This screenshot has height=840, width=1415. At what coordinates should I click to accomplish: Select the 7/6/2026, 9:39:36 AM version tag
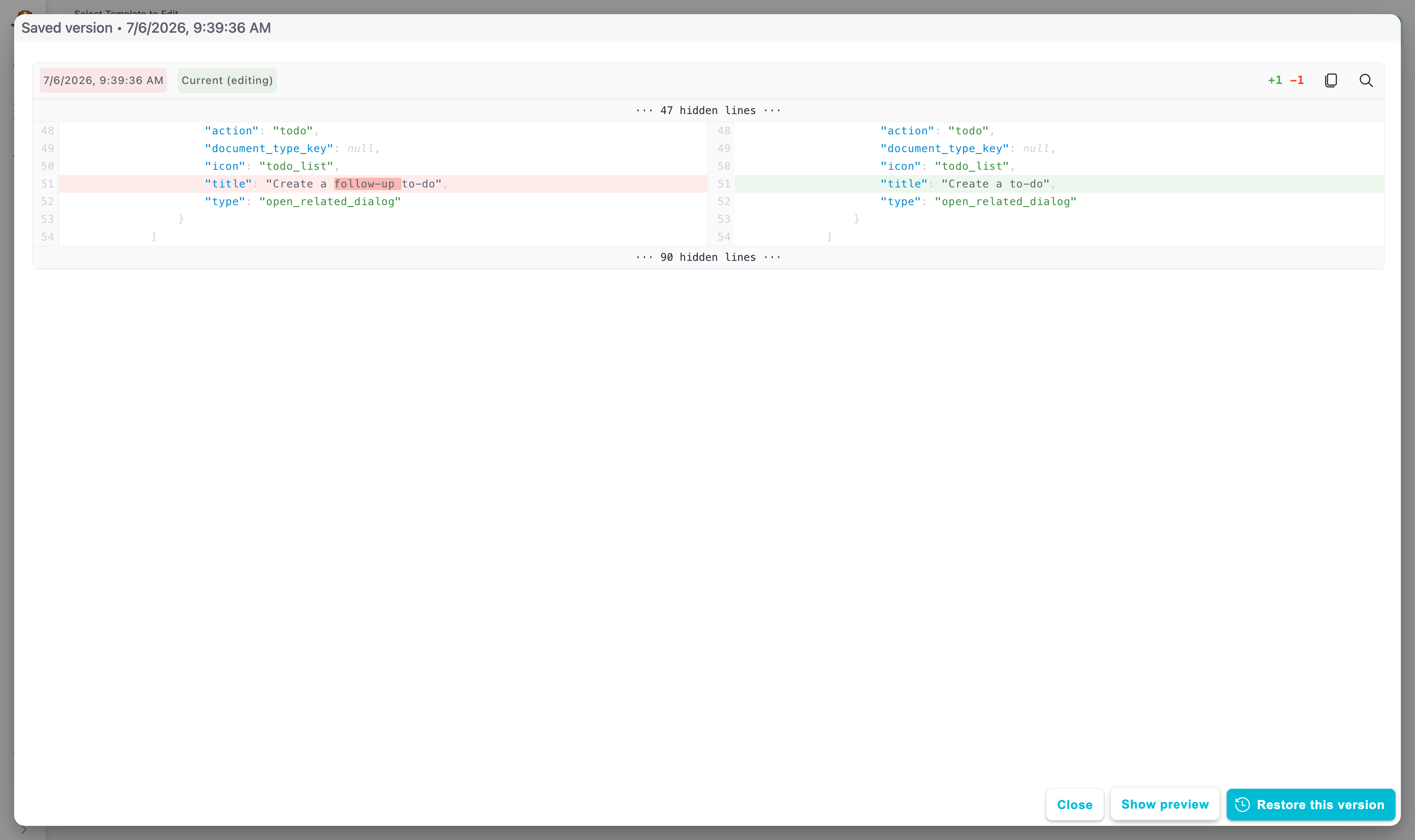(x=103, y=80)
